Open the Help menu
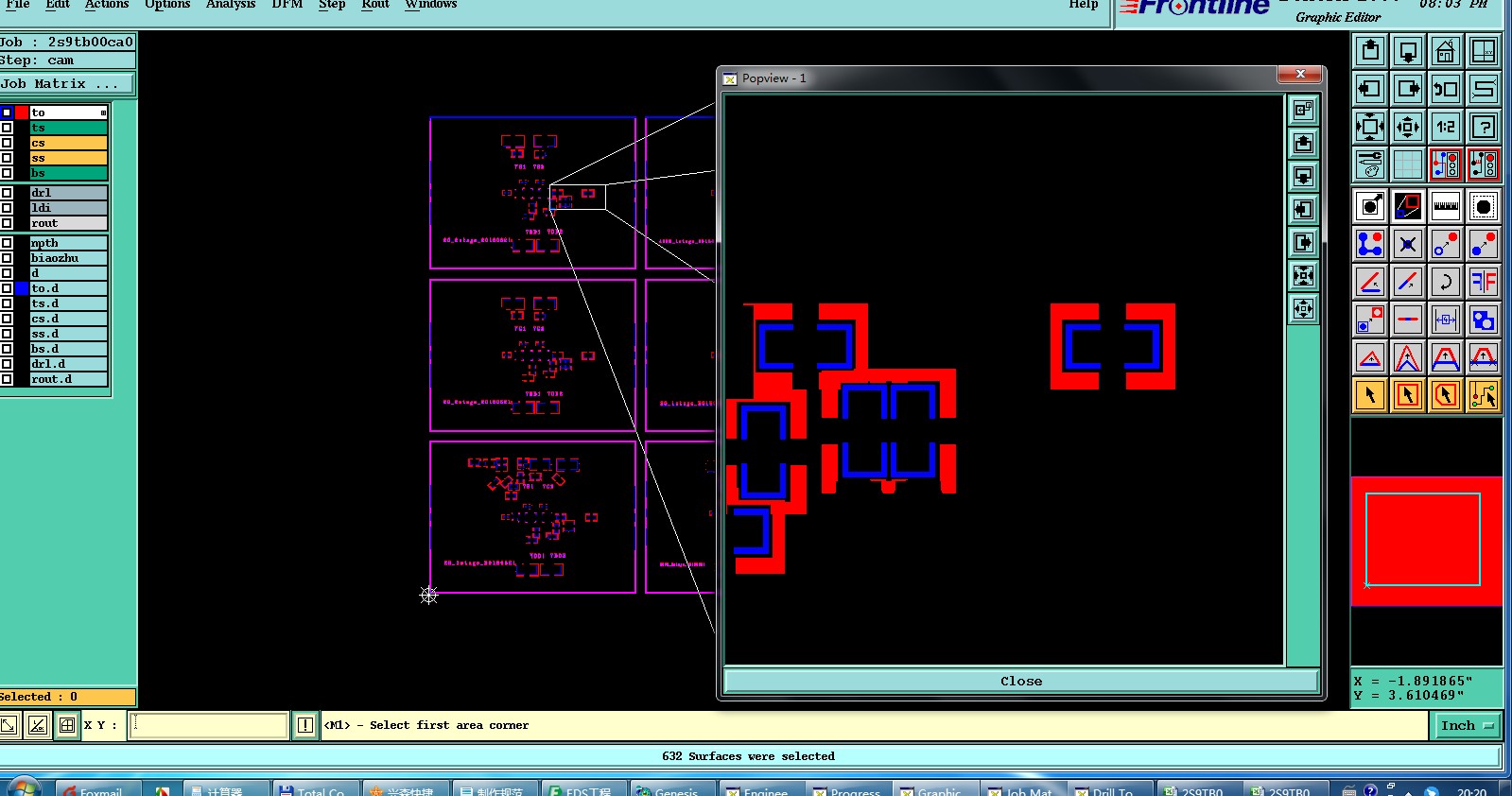 click(1084, 5)
